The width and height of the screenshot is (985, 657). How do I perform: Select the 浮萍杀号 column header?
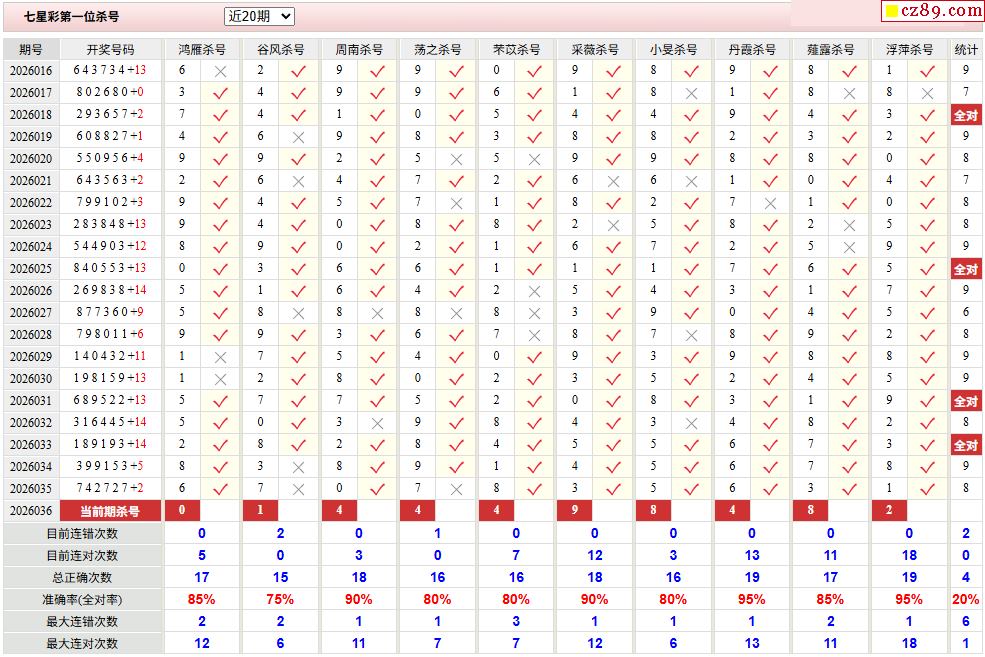tap(909, 50)
